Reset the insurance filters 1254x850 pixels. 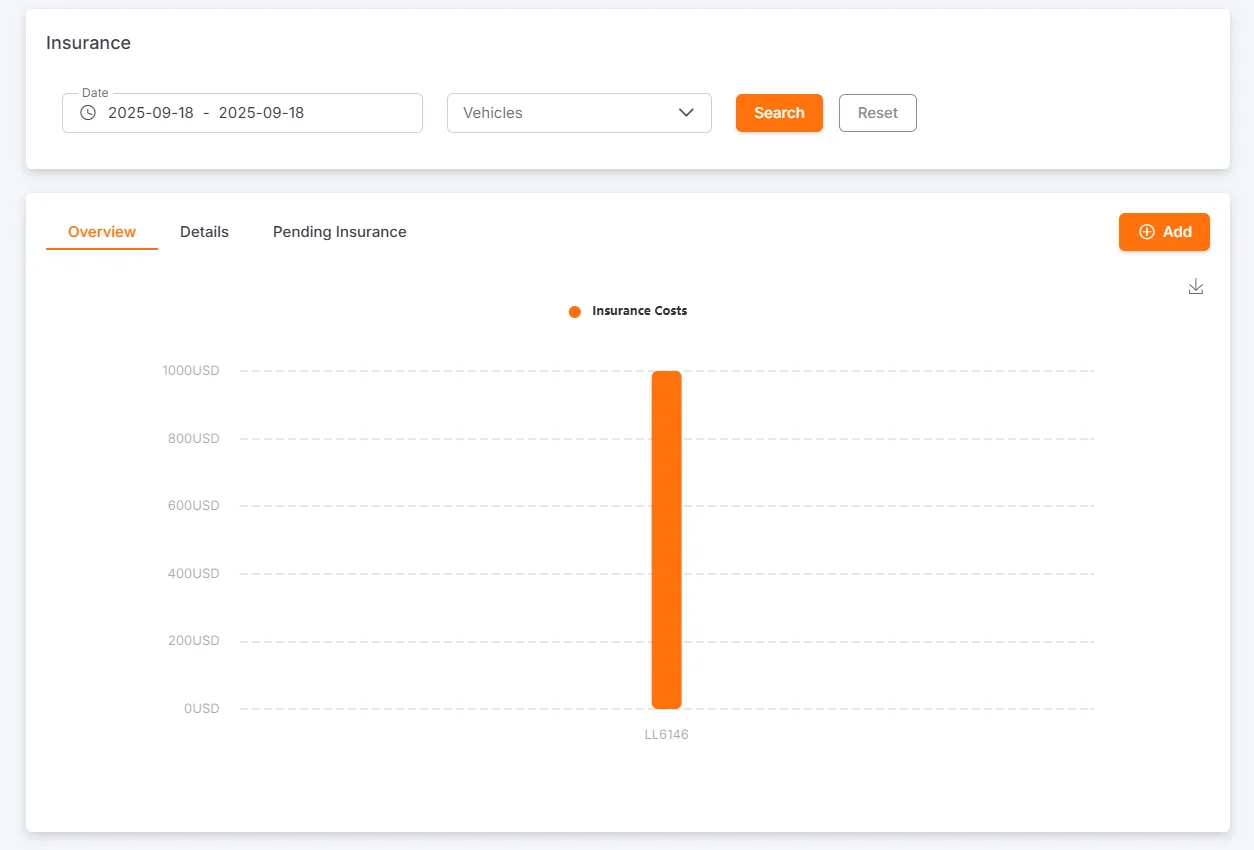coord(877,113)
